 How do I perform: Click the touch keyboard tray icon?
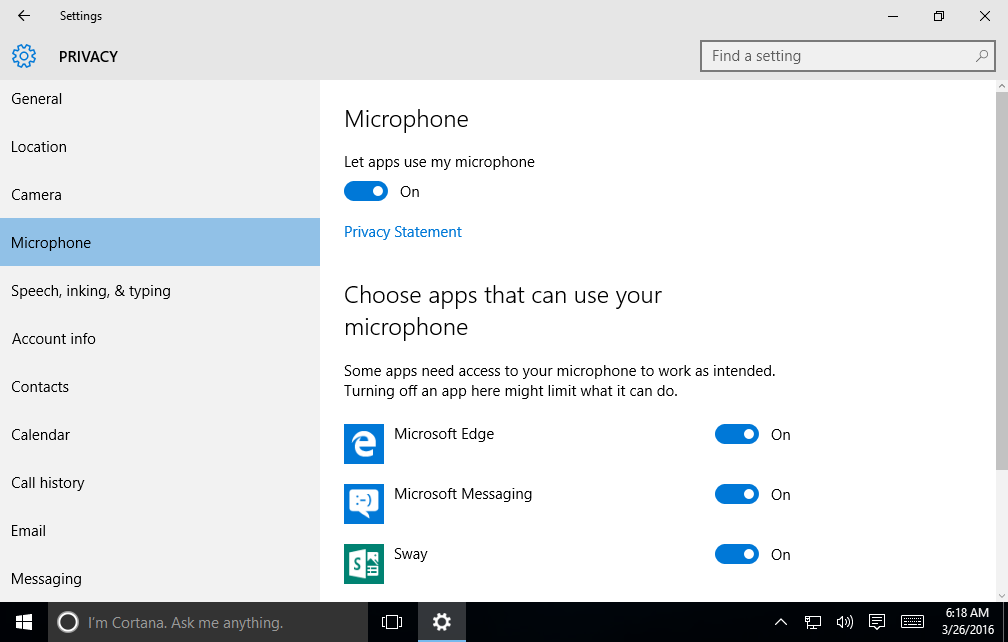pyautogui.click(x=912, y=622)
